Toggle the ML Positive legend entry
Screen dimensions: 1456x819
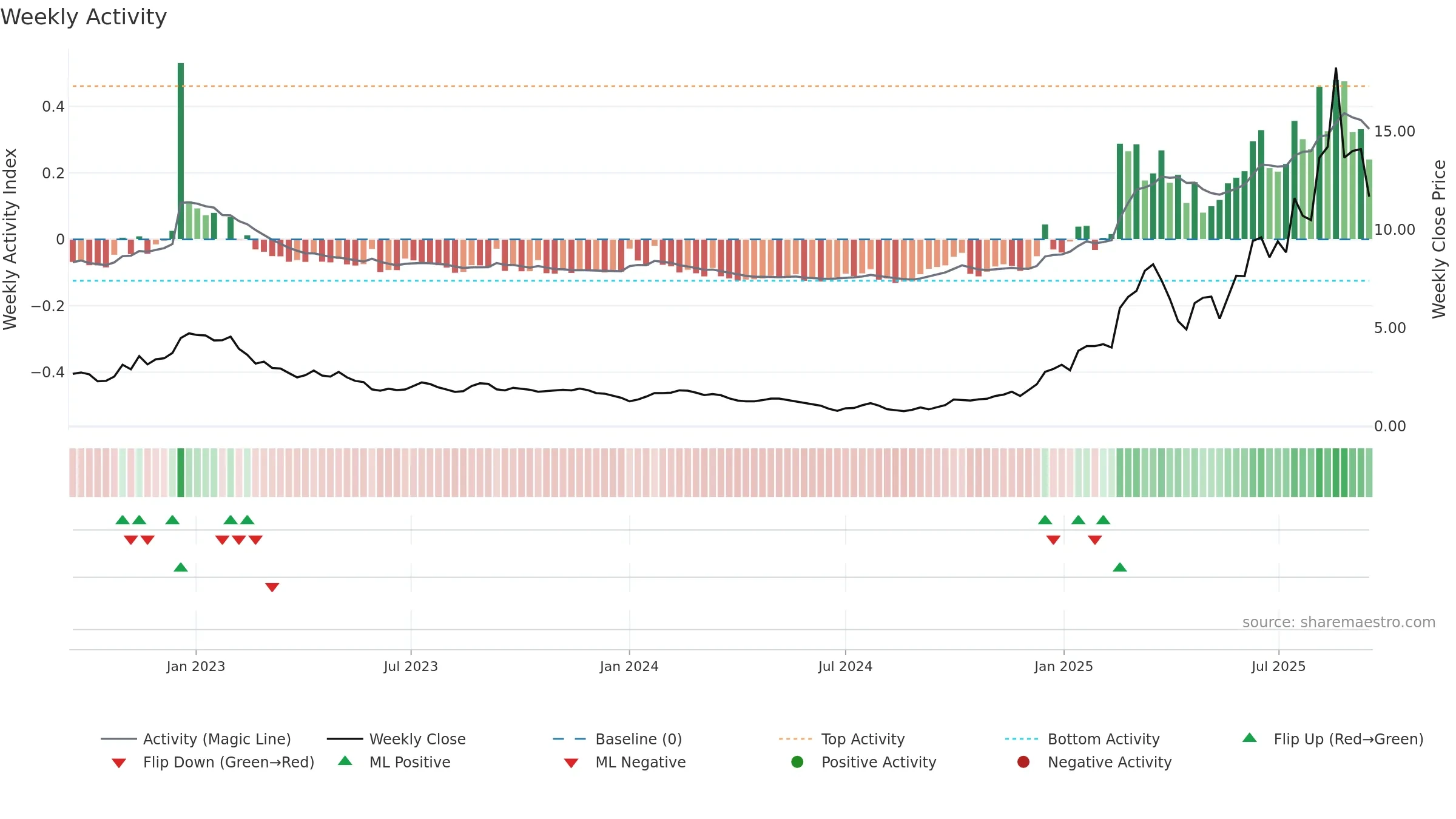tap(394, 762)
